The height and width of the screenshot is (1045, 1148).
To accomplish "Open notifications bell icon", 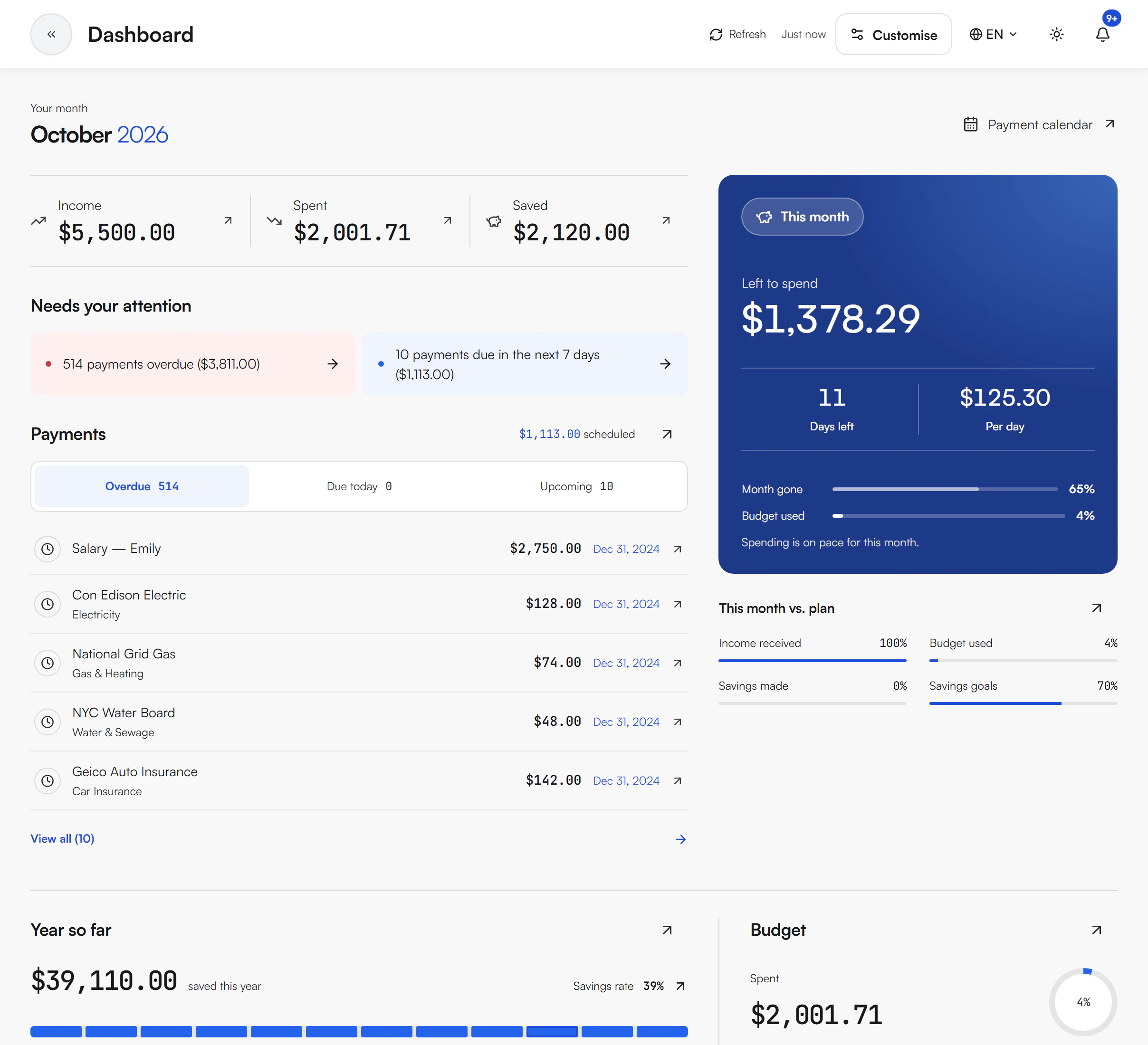I will point(1102,34).
